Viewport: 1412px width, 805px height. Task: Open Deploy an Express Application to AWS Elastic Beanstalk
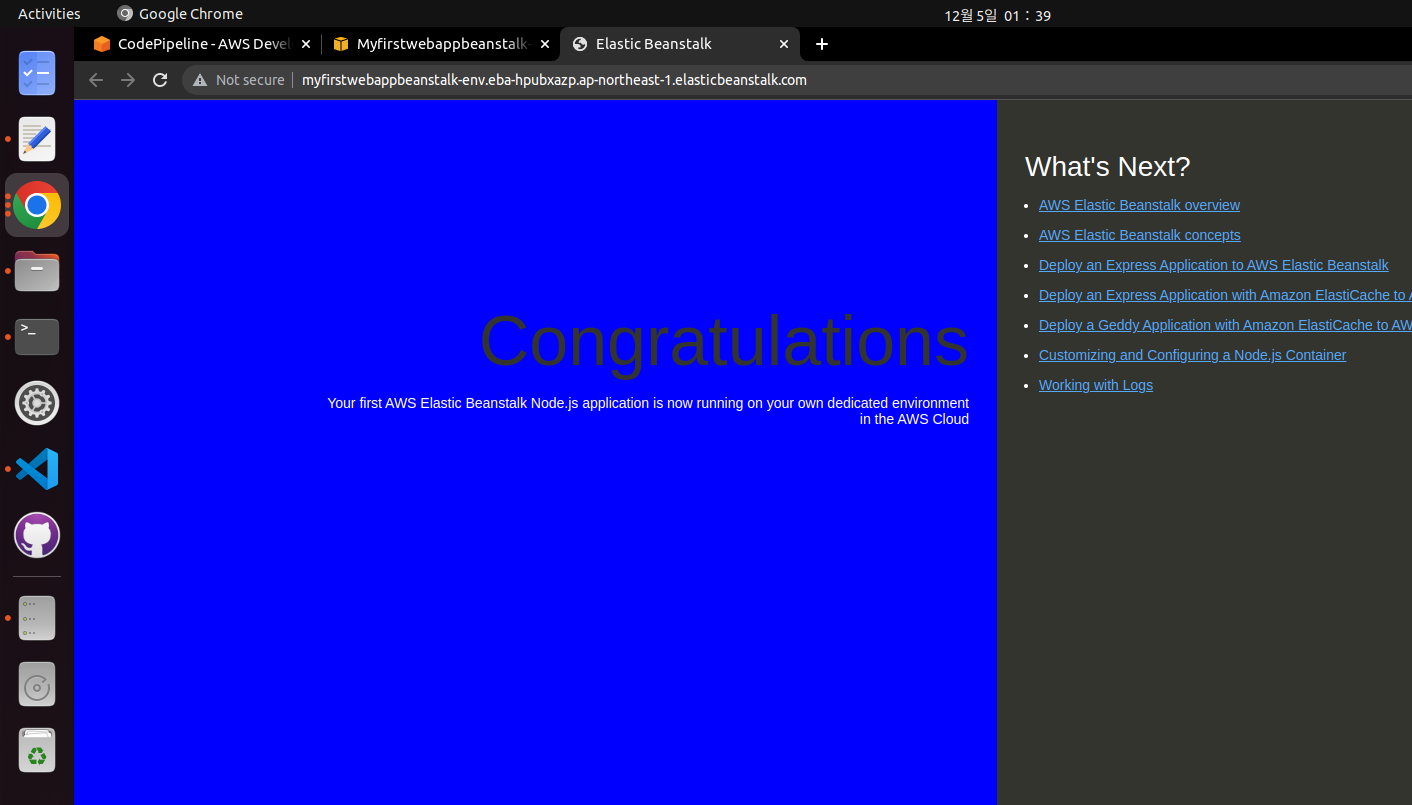coord(1213,265)
